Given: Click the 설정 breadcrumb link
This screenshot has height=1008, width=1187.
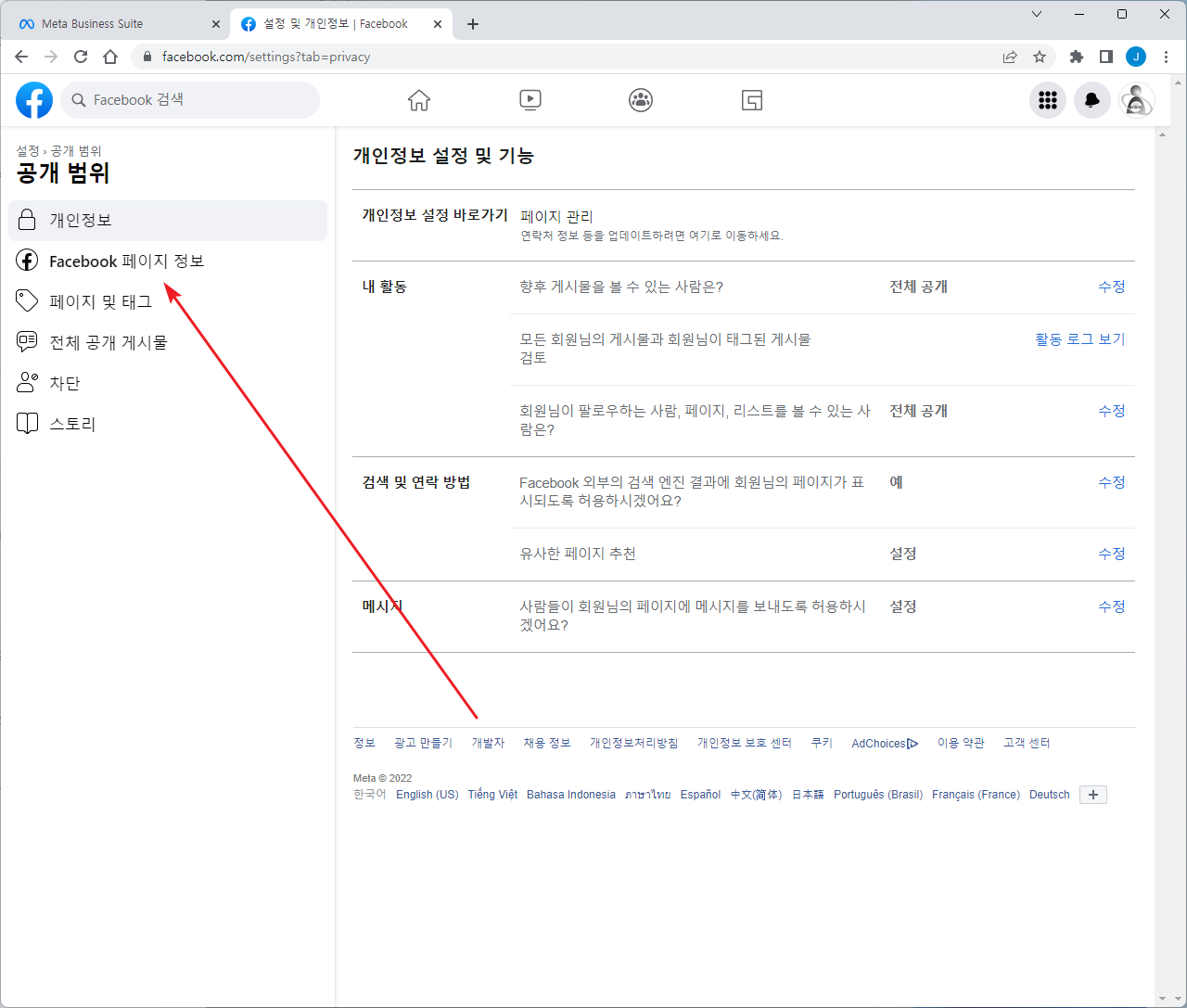Looking at the screenshot, I should point(28,150).
